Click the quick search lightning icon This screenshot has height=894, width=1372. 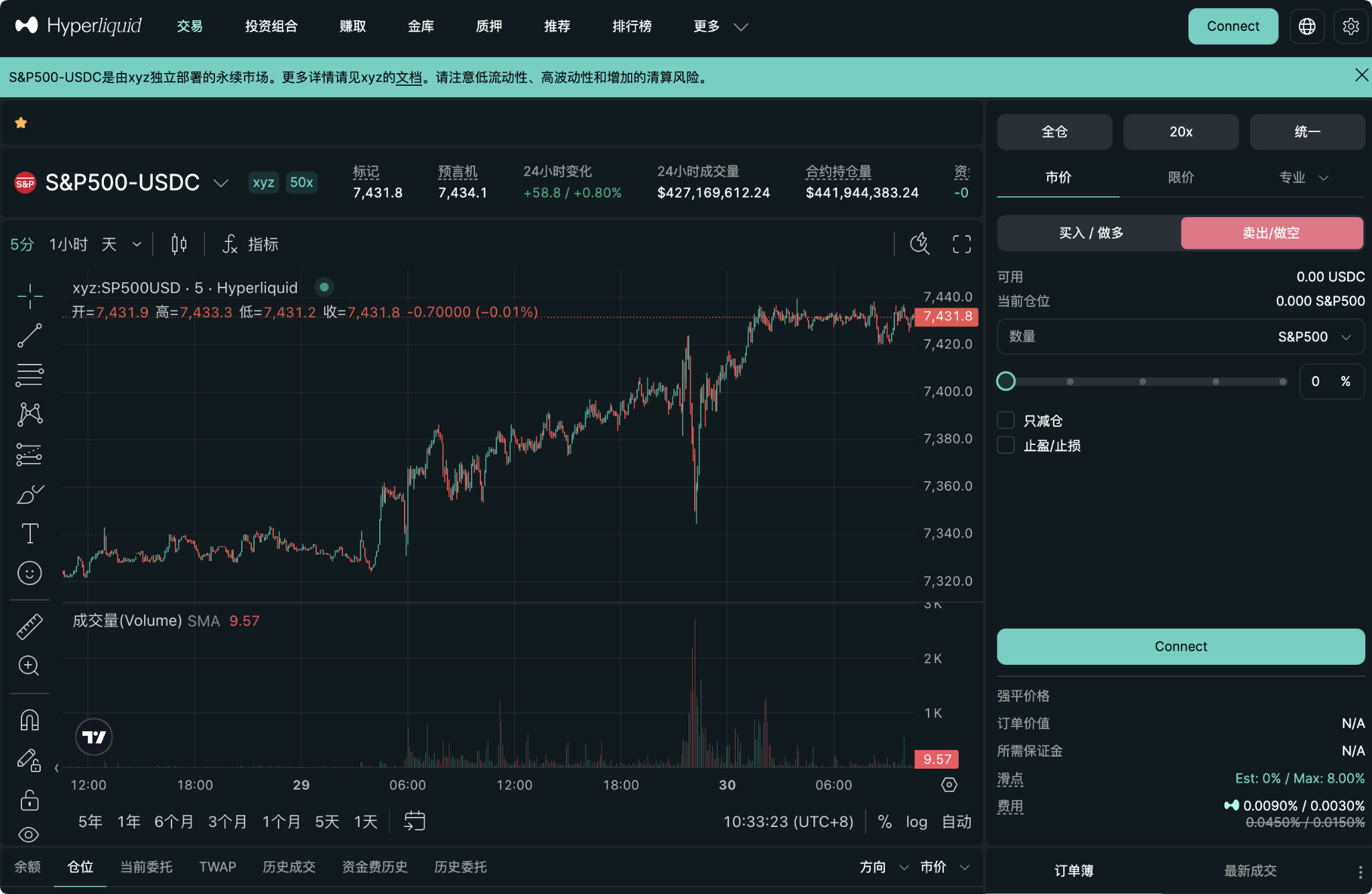pyautogui.click(x=920, y=244)
